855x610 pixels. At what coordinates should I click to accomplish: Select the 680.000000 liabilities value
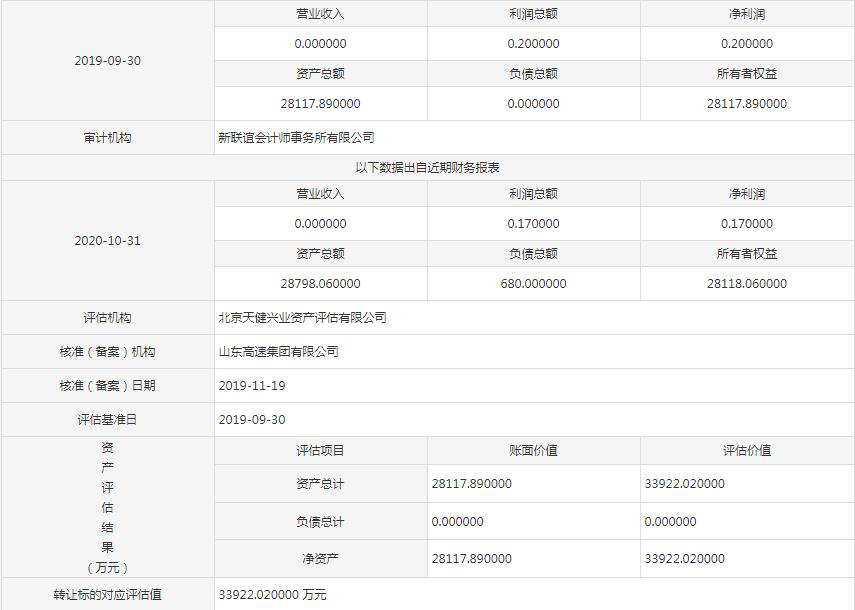533,284
